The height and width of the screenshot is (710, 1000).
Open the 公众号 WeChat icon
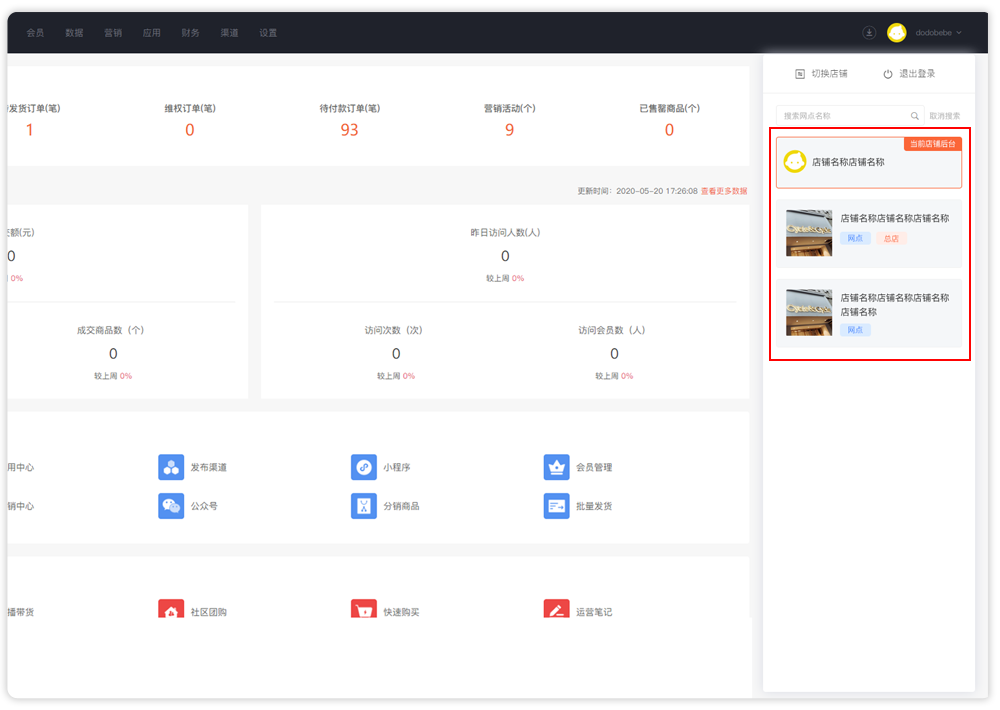(171, 506)
